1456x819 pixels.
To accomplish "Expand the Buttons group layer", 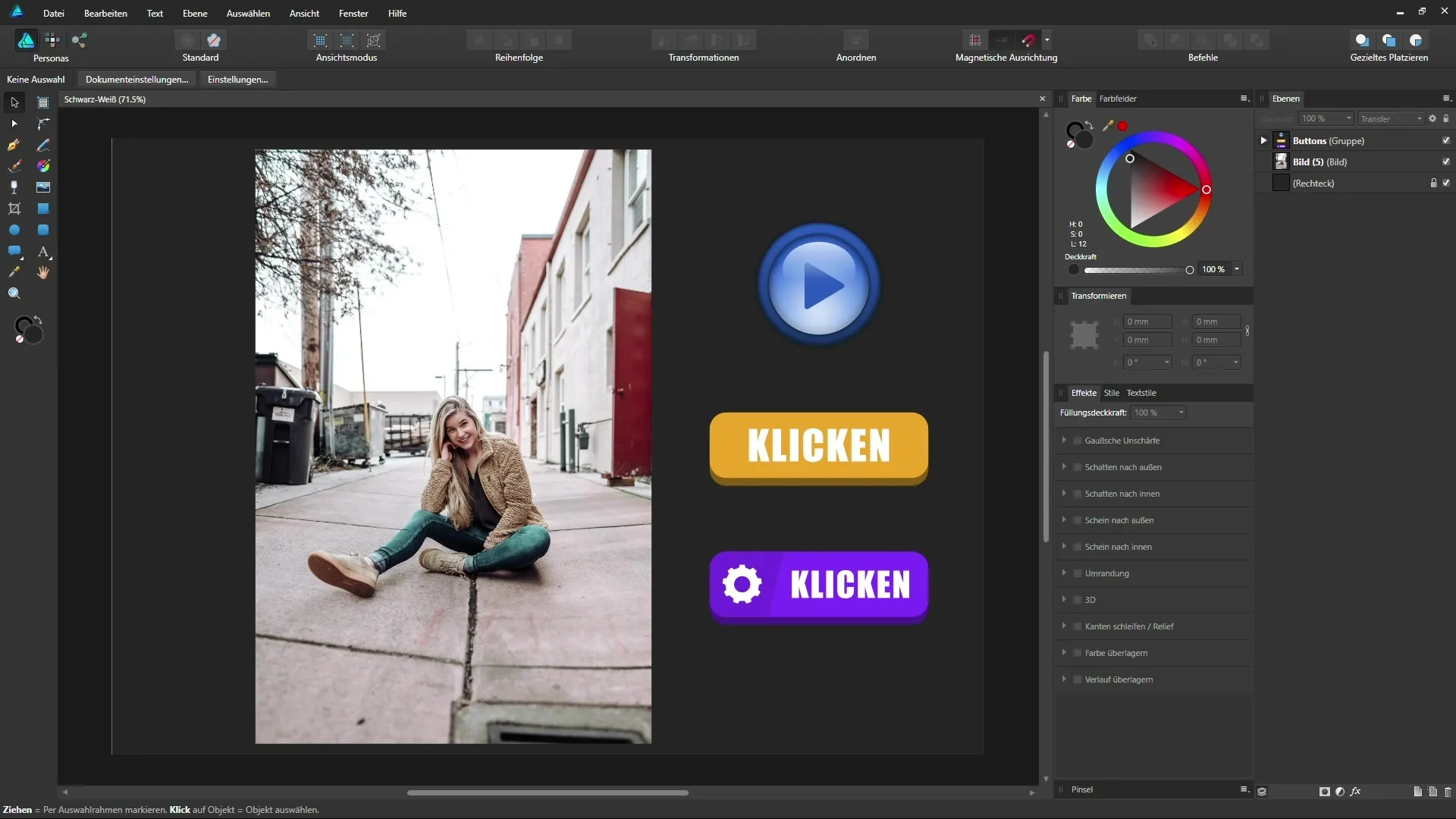I will pyautogui.click(x=1263, y=140).
